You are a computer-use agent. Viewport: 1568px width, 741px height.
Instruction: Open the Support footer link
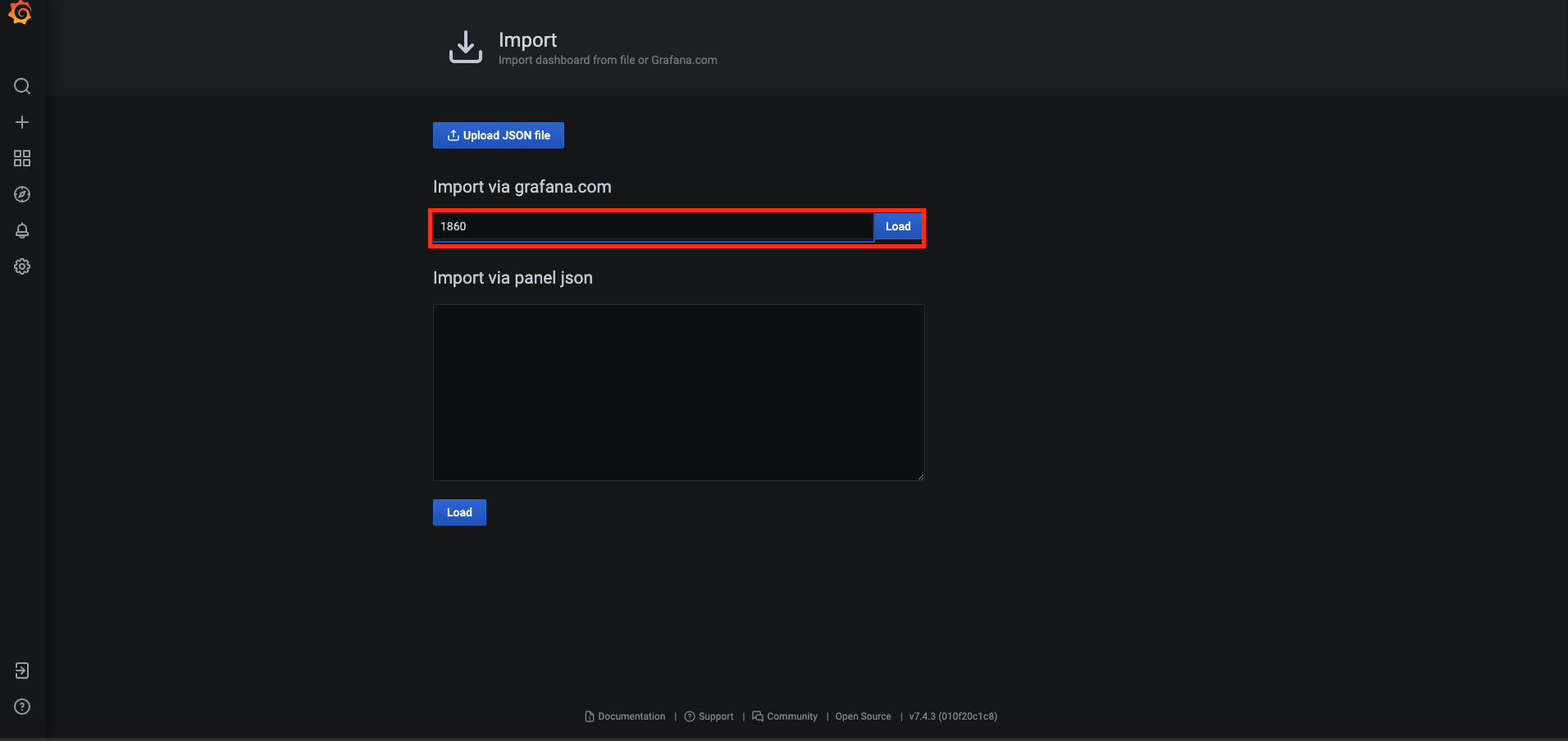tap(709, 716)
